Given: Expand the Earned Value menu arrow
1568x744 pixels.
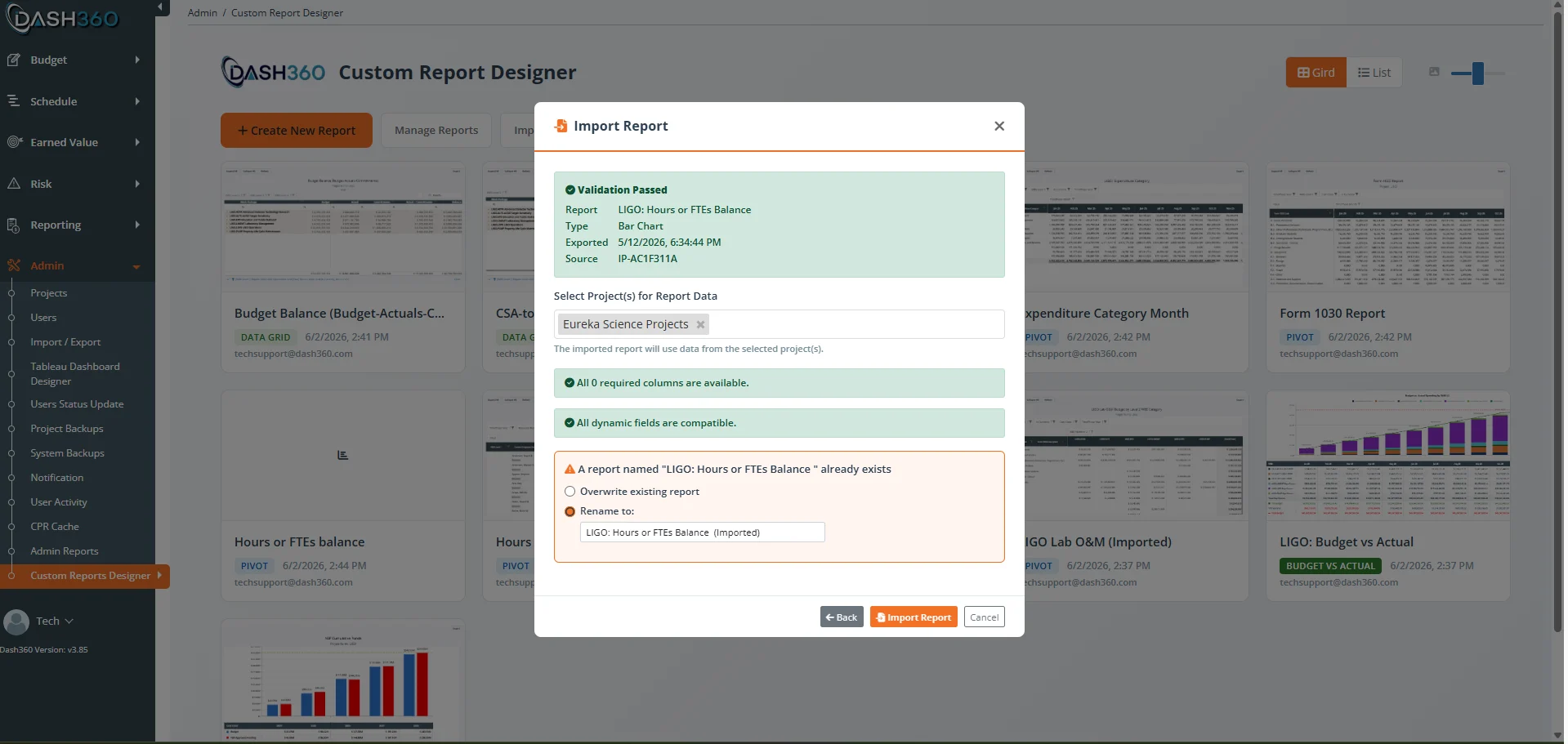Looking at the screenshot, I should (x=137, y=142).
